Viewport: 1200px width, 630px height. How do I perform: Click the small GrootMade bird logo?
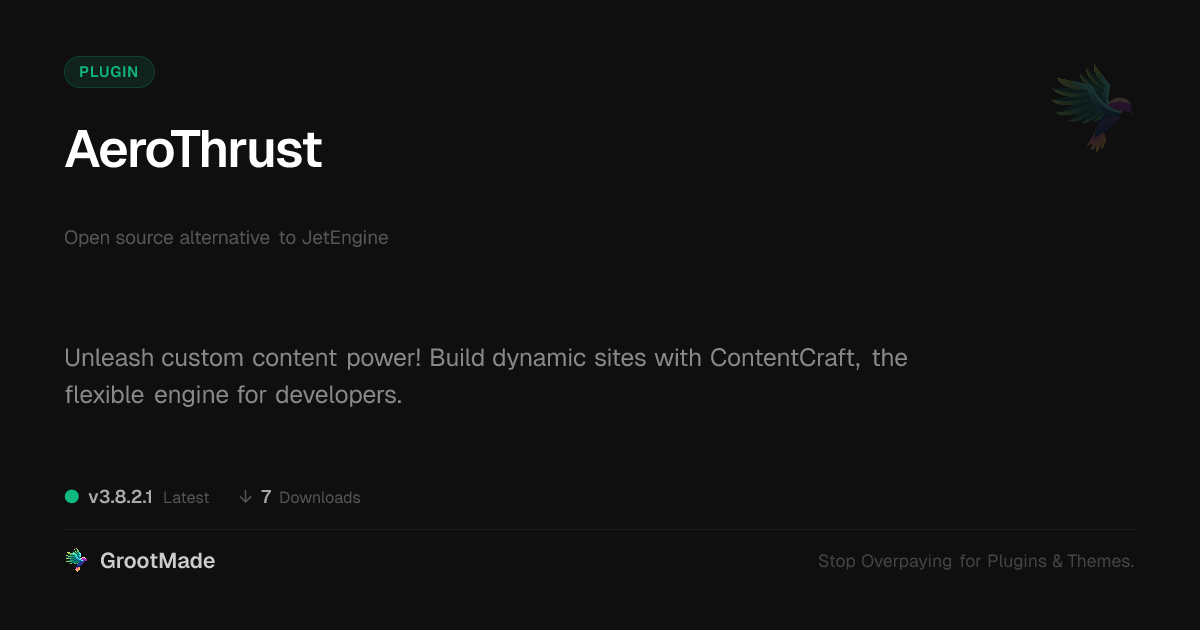pos(76,561)
